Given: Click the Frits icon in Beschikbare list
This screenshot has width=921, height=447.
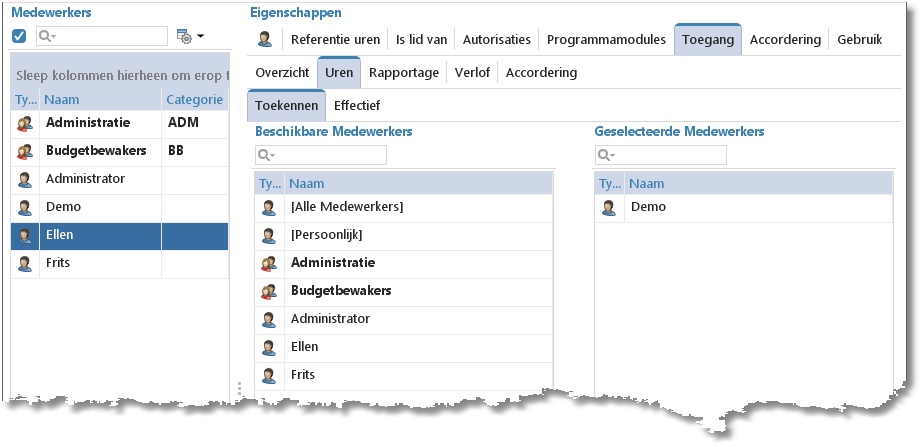Looking at the screenshot, I should (x=269, y=376).
